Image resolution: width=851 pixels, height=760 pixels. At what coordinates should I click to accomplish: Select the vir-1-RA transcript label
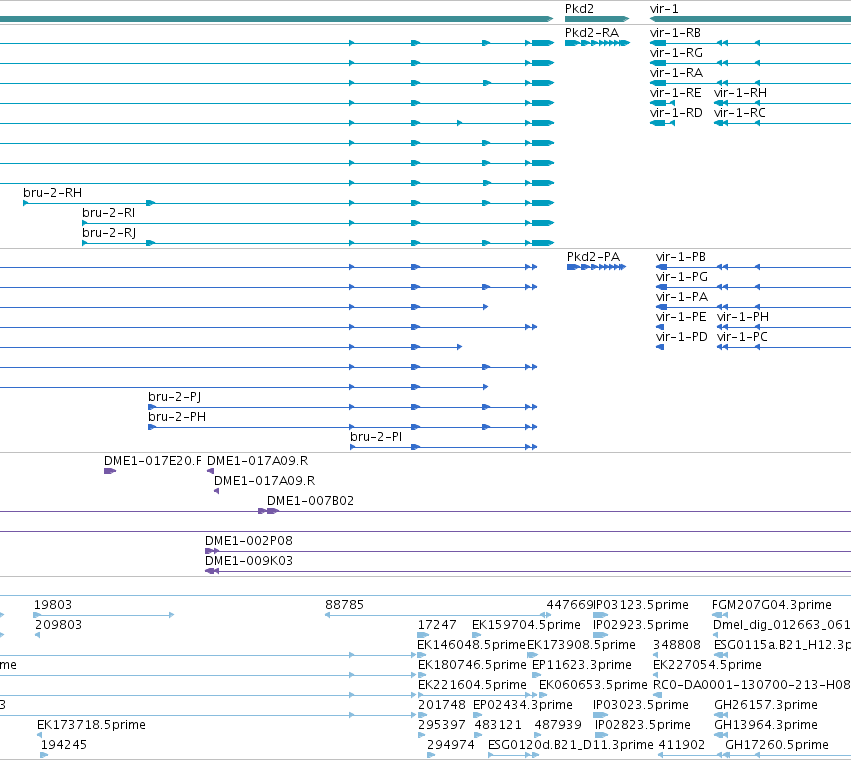676,73
